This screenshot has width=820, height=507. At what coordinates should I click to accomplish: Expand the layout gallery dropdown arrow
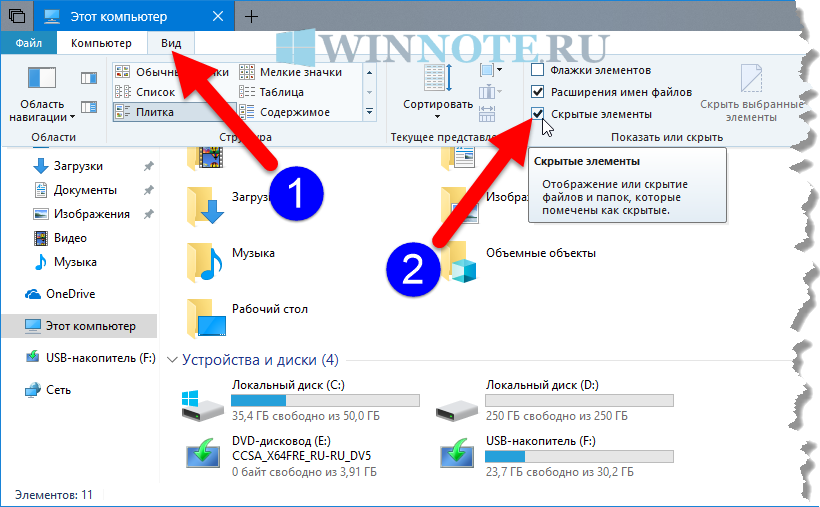pos(369,112)
